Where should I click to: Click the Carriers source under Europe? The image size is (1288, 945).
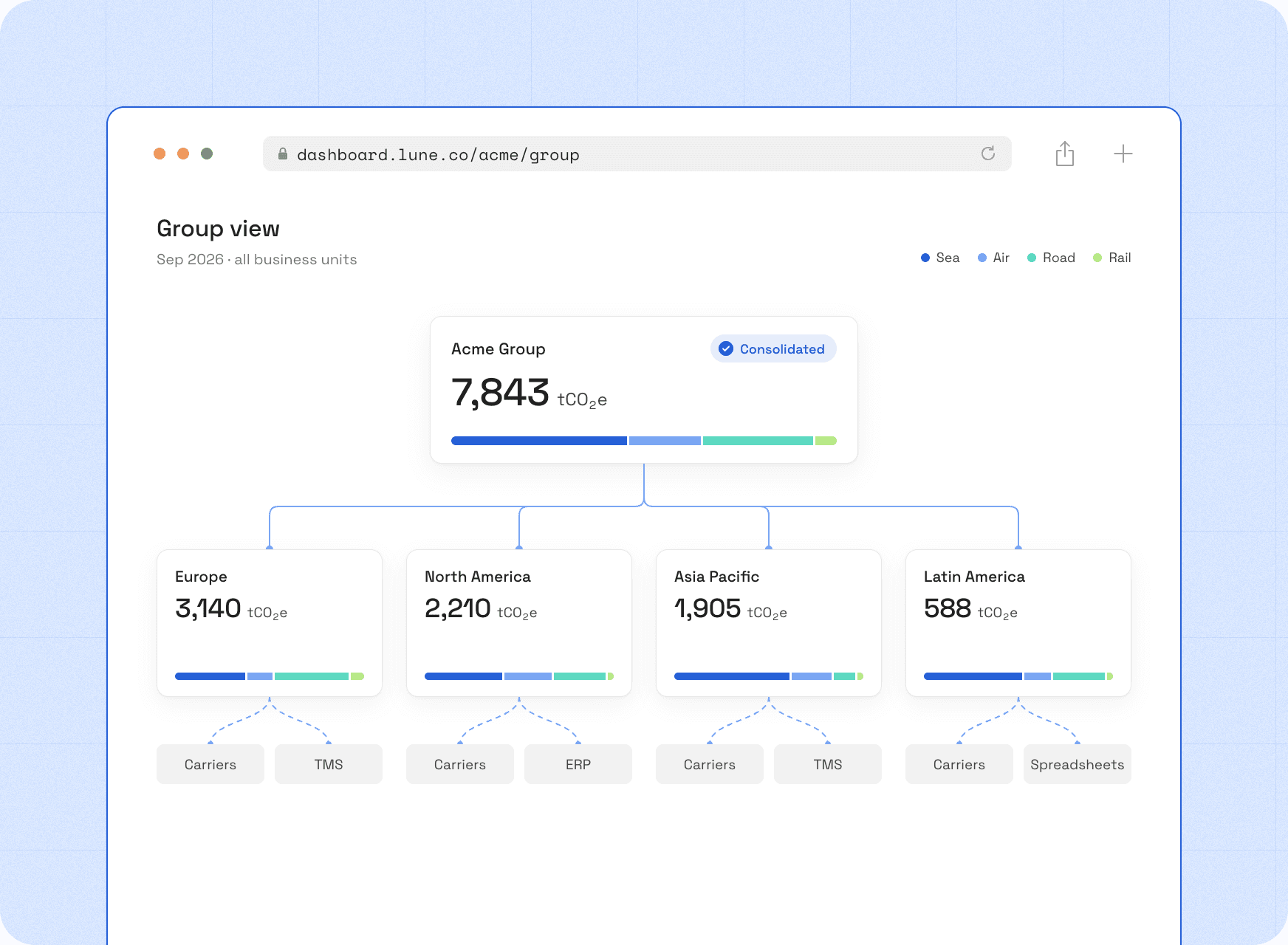(210, 764)
